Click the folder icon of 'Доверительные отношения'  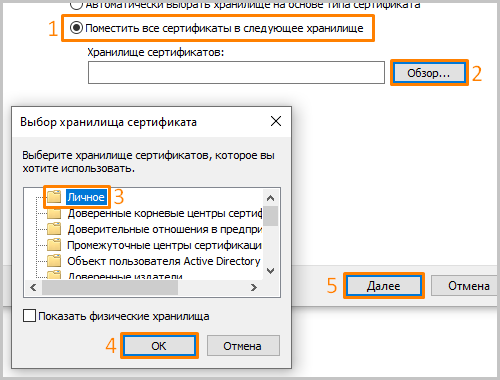54,229
